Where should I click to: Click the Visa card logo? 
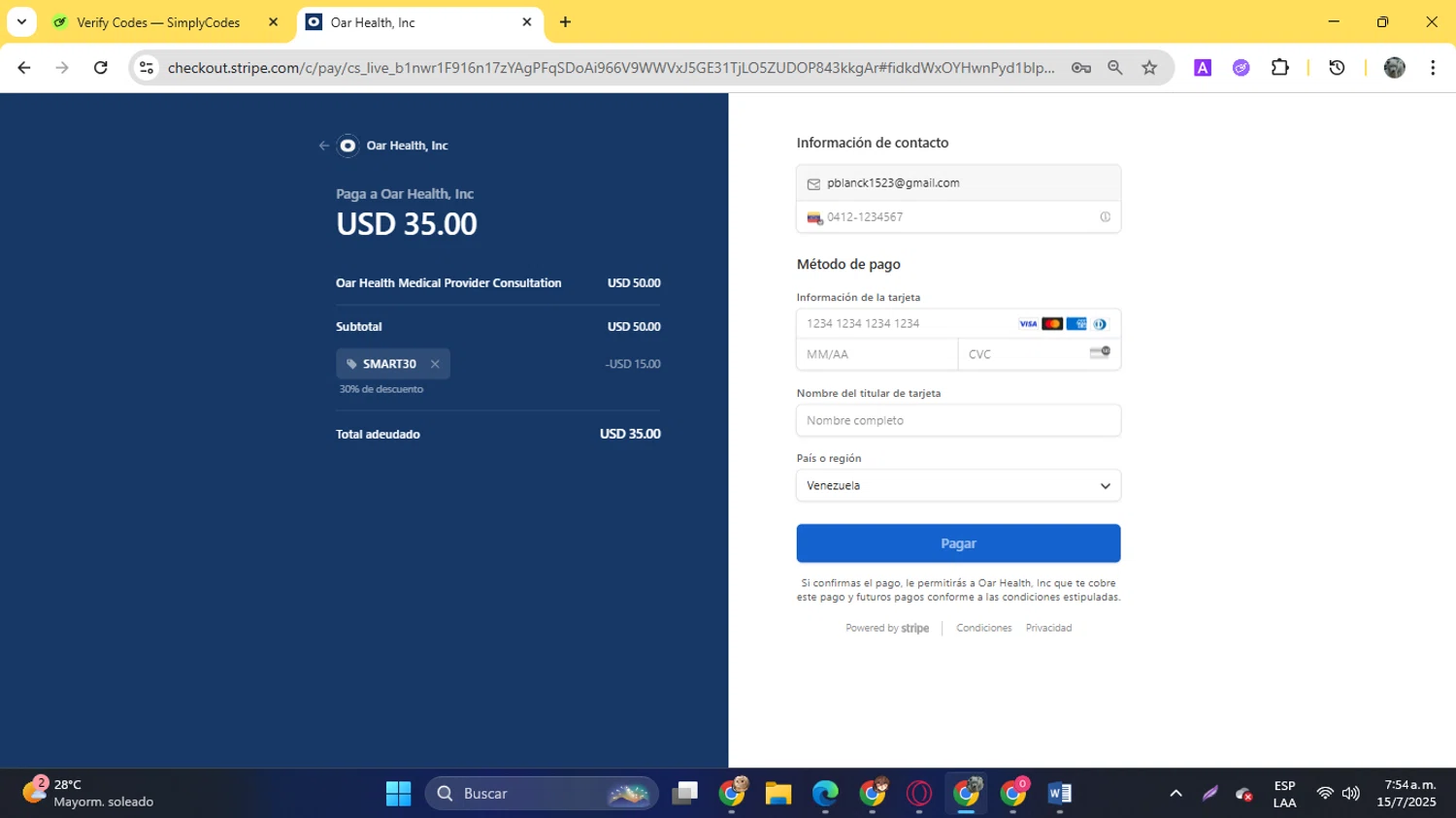[1028, 324]
